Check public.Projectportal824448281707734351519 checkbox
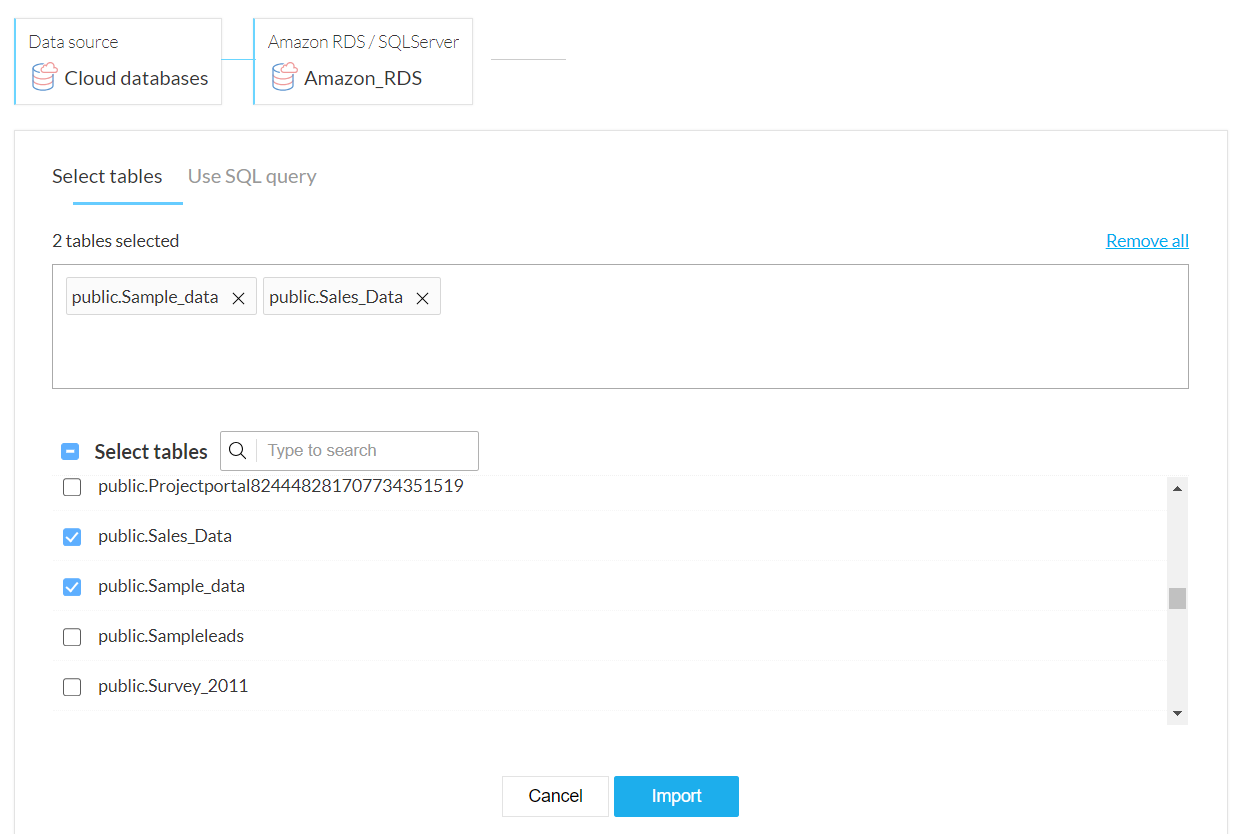 tap(72, 488)
